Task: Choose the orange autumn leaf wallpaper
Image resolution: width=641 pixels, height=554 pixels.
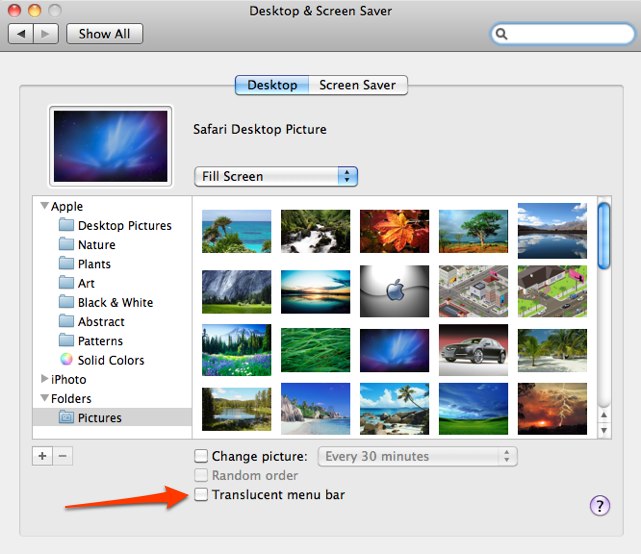Action: [x=394, y=231]
